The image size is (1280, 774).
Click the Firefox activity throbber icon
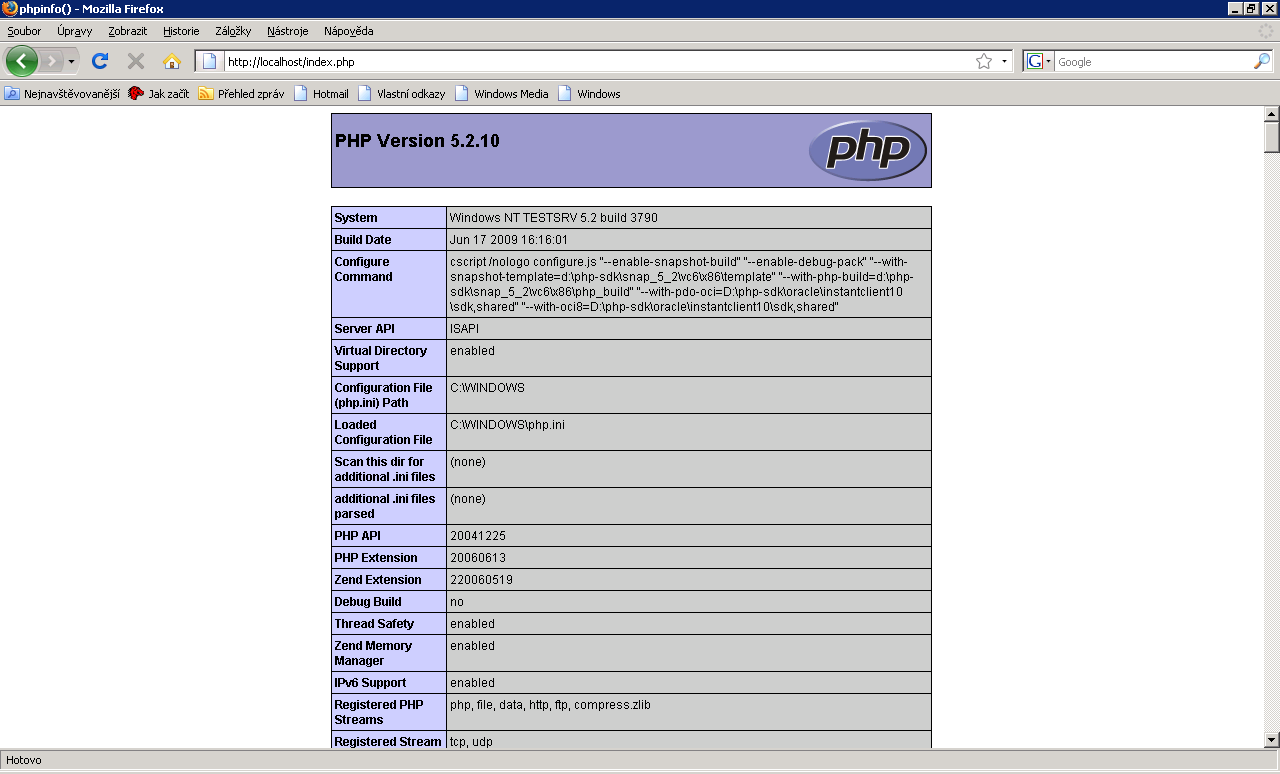[1266, 31]
